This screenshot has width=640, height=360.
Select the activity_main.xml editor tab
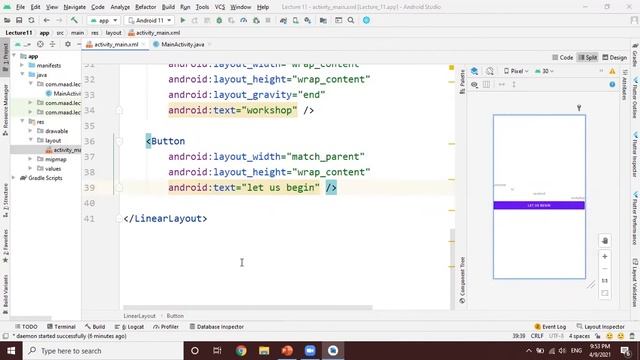click(116, 44)
